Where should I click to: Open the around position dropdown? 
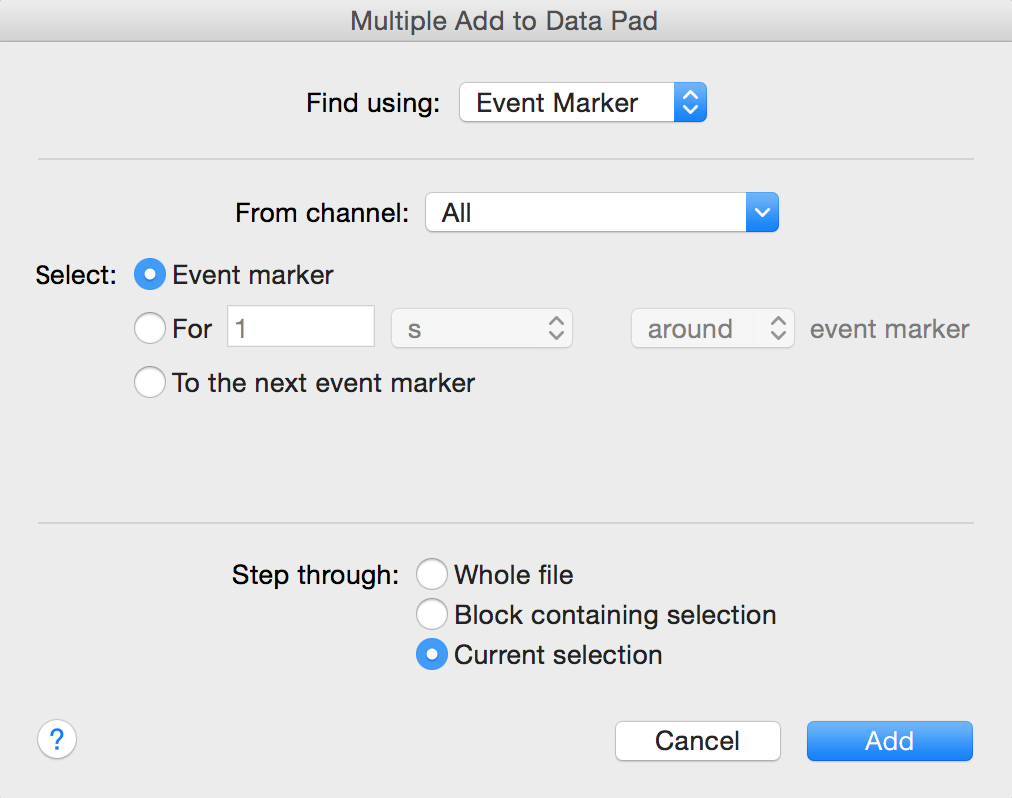coord(712,329)
